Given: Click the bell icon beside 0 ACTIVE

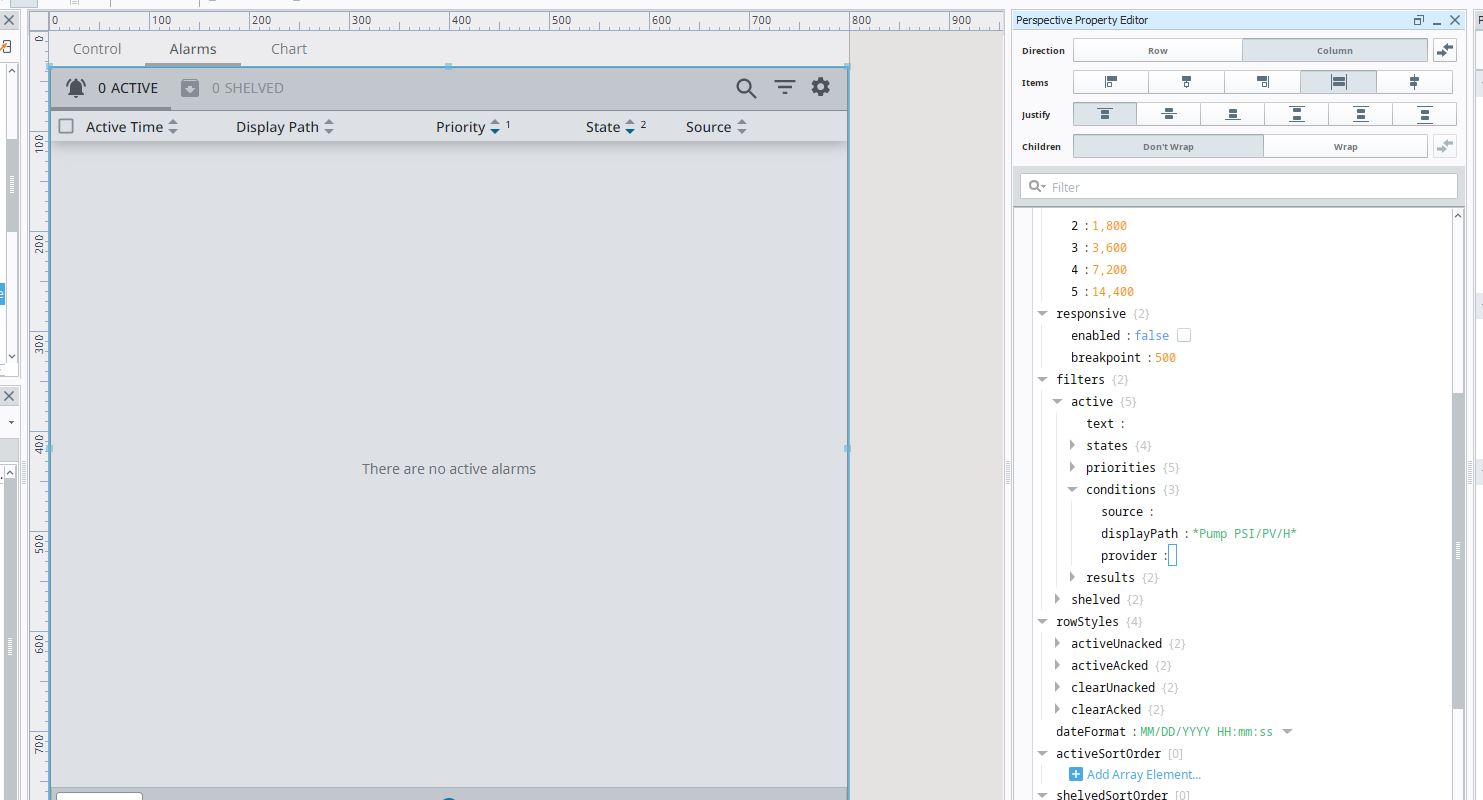Looking at the screenshot, I should 76,88.
